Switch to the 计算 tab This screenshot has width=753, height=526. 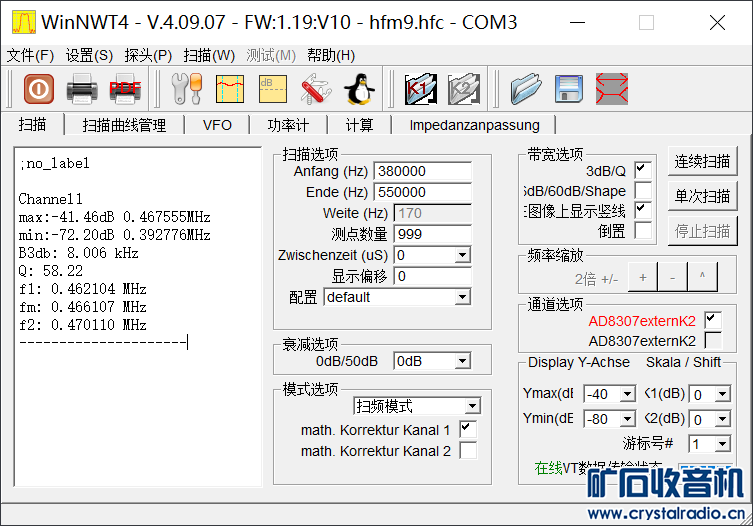tap(359, 125)
